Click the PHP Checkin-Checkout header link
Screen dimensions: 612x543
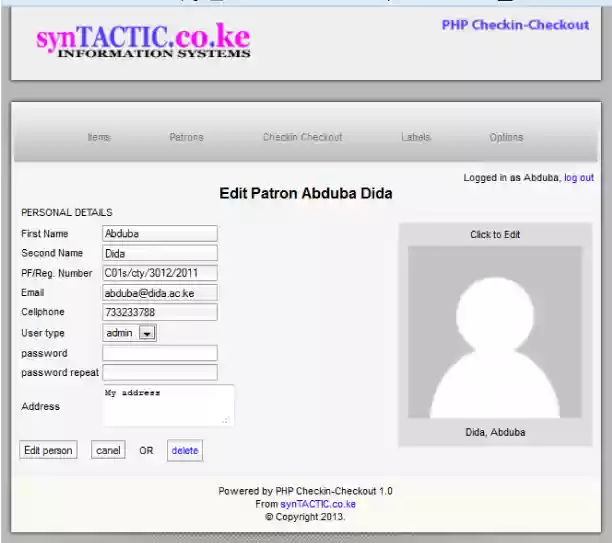(x=515, y=25)
